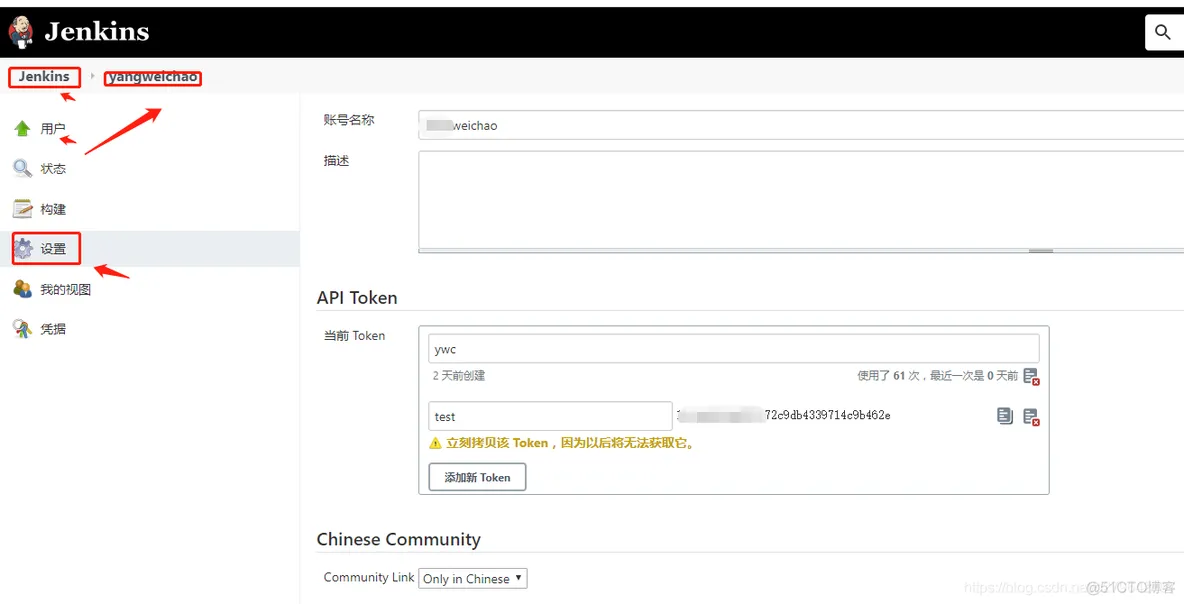Screen dimensions: 1184x604
Task: Click into the 描述 text area
Action: tap(800, 200)
